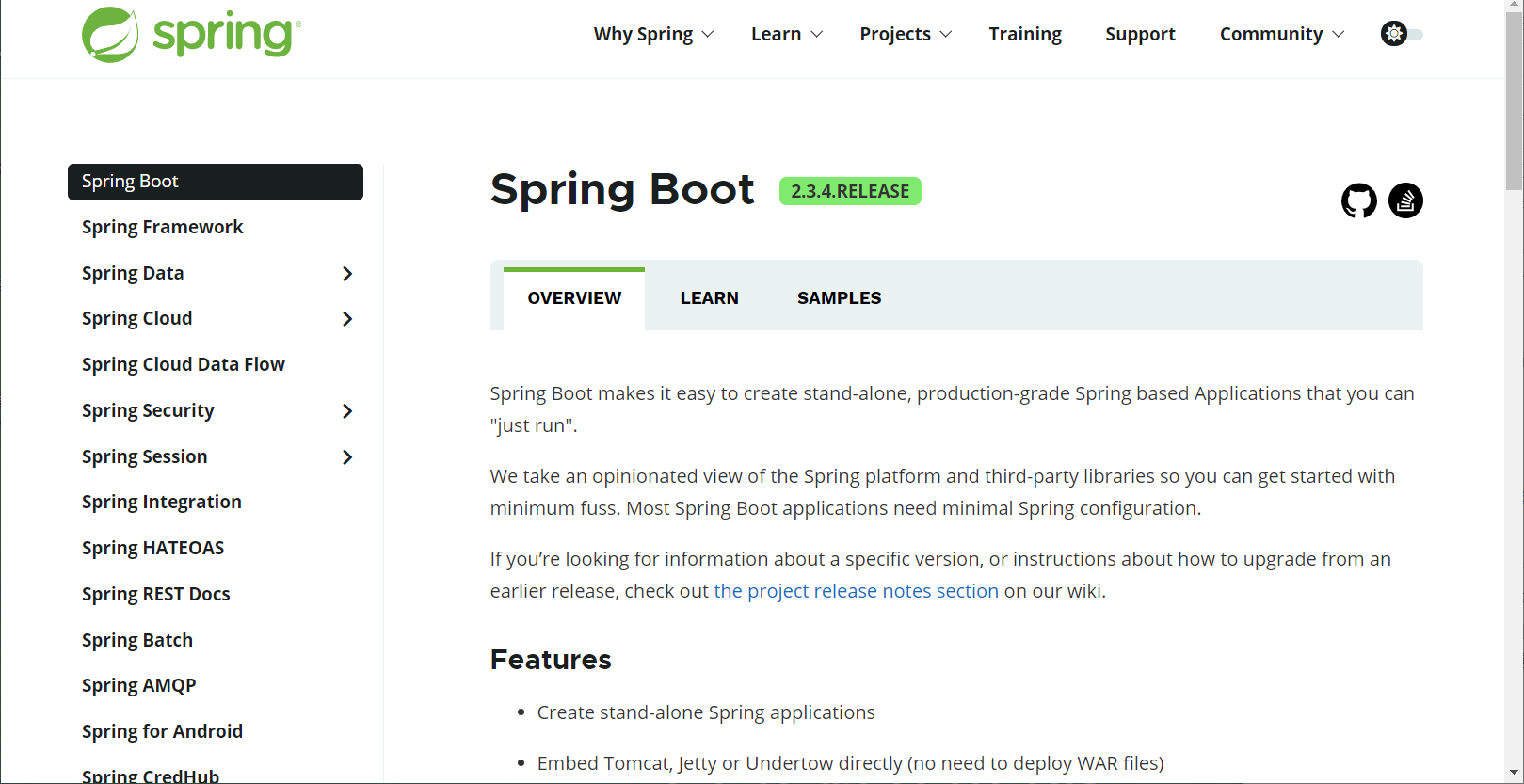Open the Spring Boot GitHub repository icon
The height and width of the screenshot is (784, 1524).
pos(1358,200)
